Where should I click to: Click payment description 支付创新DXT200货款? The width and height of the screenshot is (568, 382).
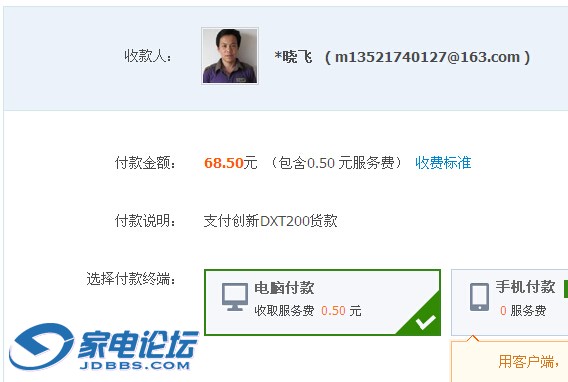coord(270,221)
